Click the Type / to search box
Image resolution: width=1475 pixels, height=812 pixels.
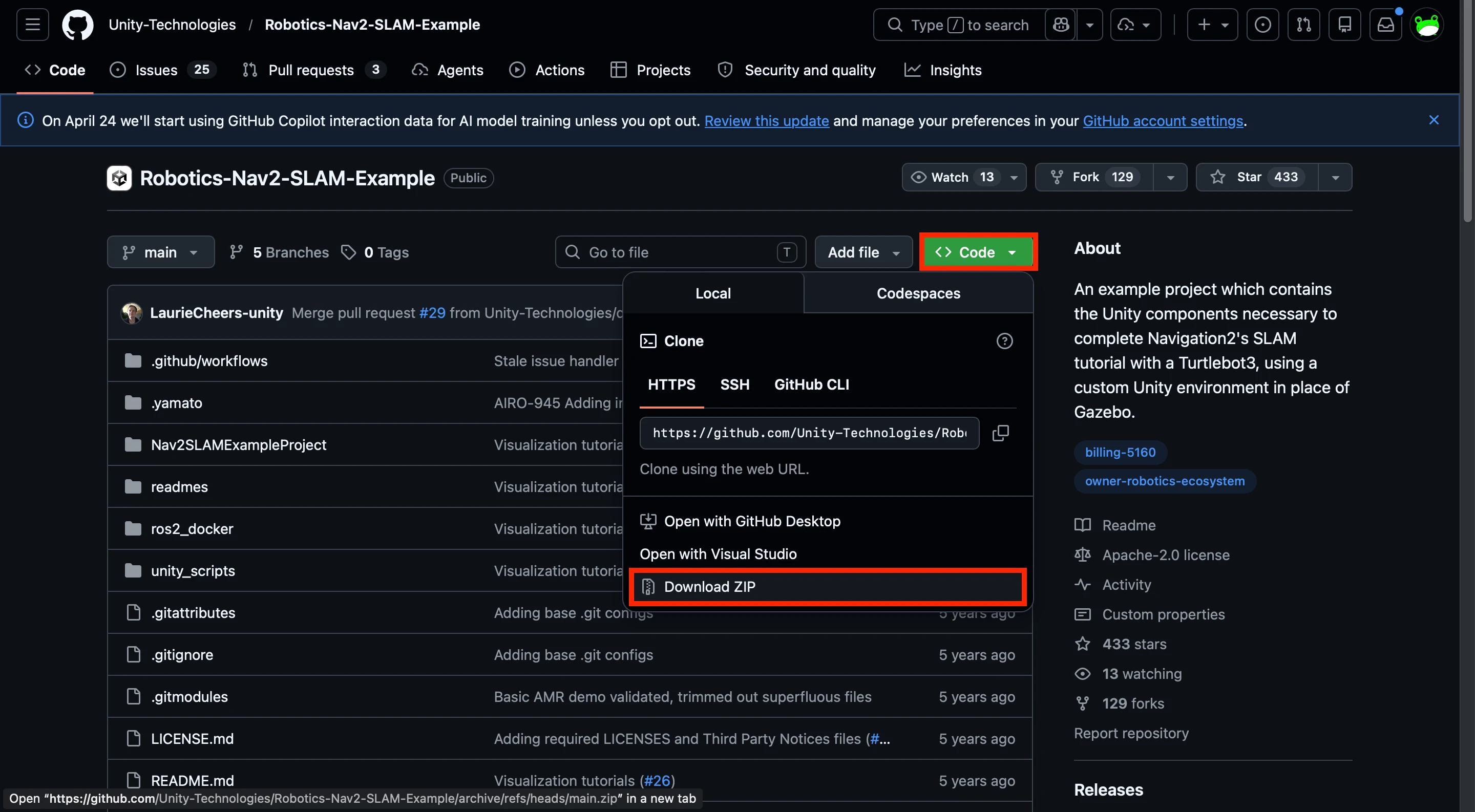(x=959, y=25)
